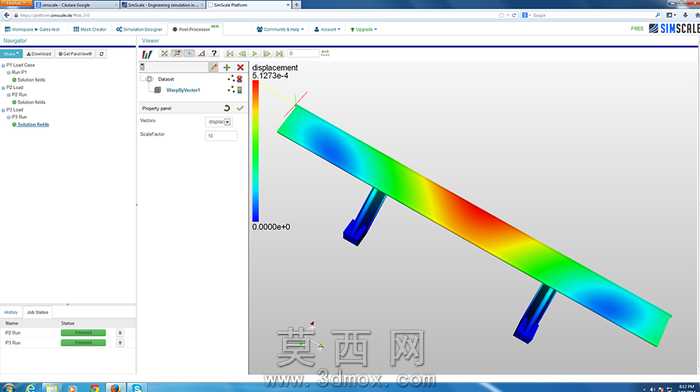The image size is (700, 392).
Task: Click the refresh button in Navigator toolbar
Action: tap(101, 54)
